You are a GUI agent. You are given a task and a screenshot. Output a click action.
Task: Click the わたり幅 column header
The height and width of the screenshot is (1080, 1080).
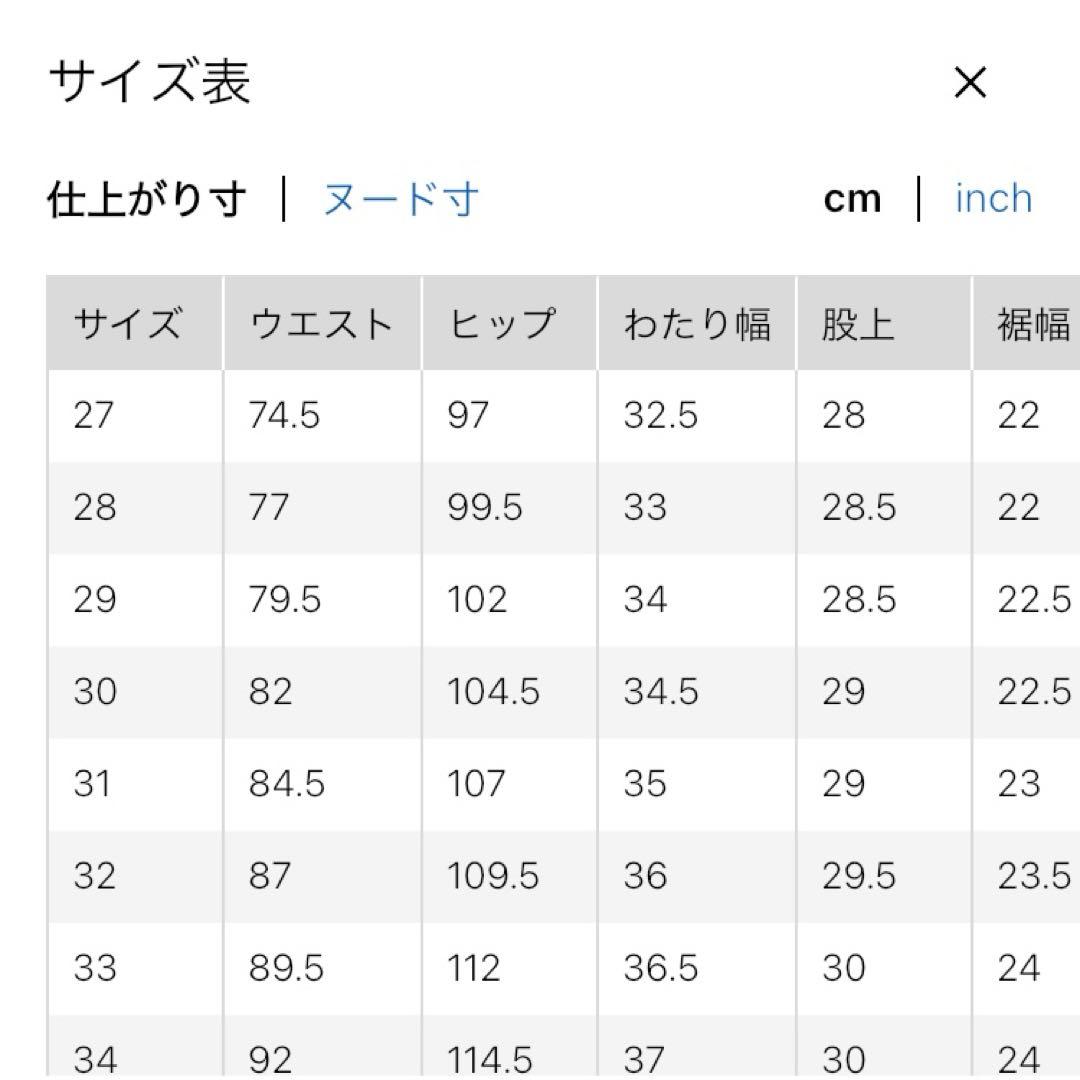pos(697,325)
